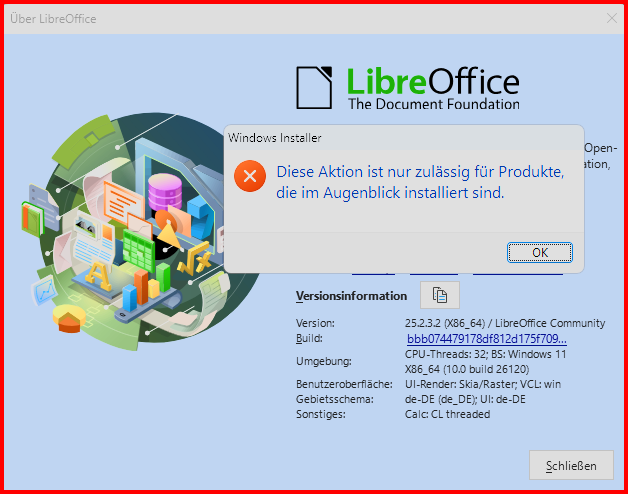Click the yellow-orange pie chart in the artwork

pos(69,319)
